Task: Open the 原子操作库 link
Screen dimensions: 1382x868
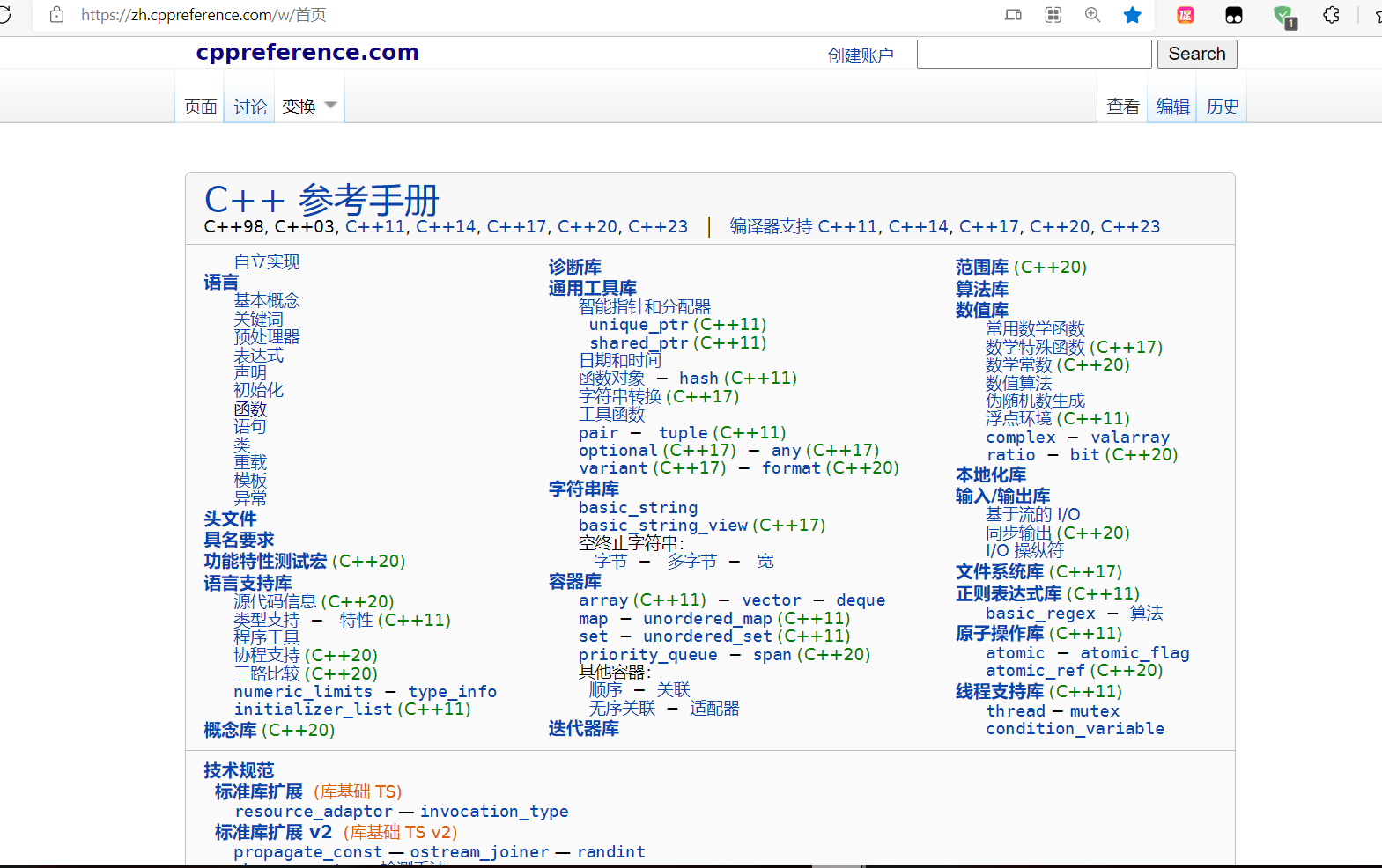Action: pyautogui.click(x=1000, y=633)
